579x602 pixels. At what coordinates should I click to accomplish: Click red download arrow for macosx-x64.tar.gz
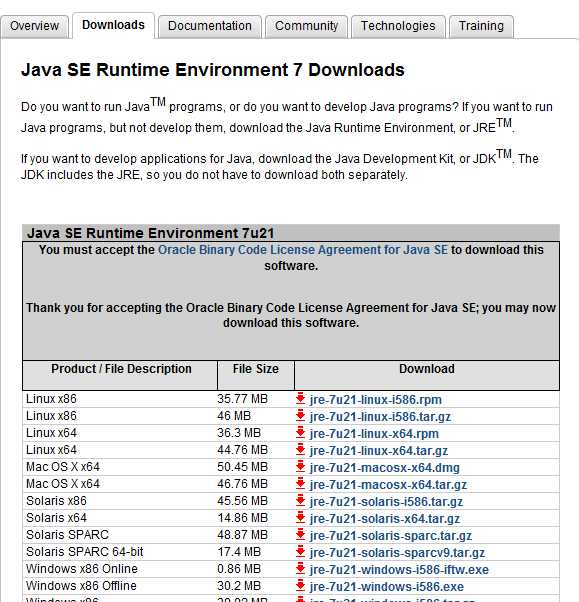tap(300, 483)
